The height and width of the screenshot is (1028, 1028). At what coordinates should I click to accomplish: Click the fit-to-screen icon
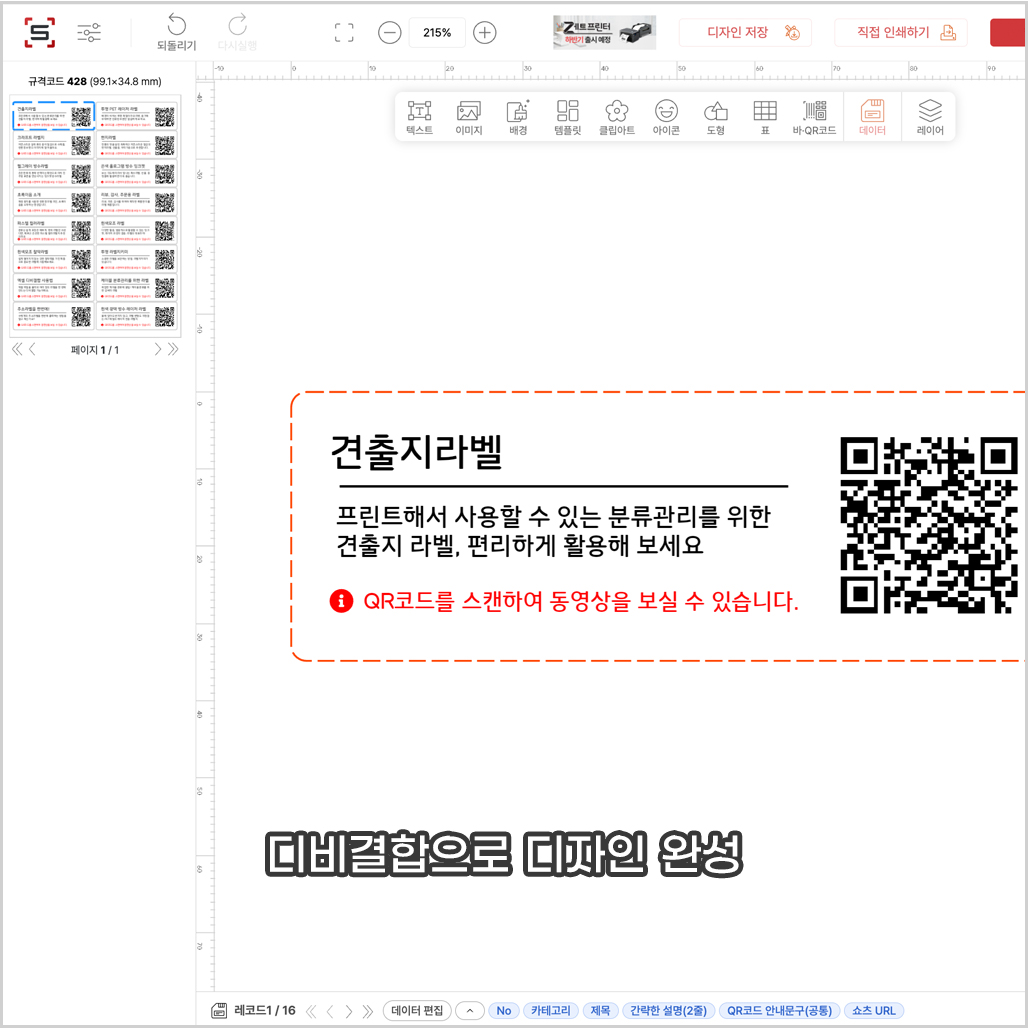click(344, 33)
